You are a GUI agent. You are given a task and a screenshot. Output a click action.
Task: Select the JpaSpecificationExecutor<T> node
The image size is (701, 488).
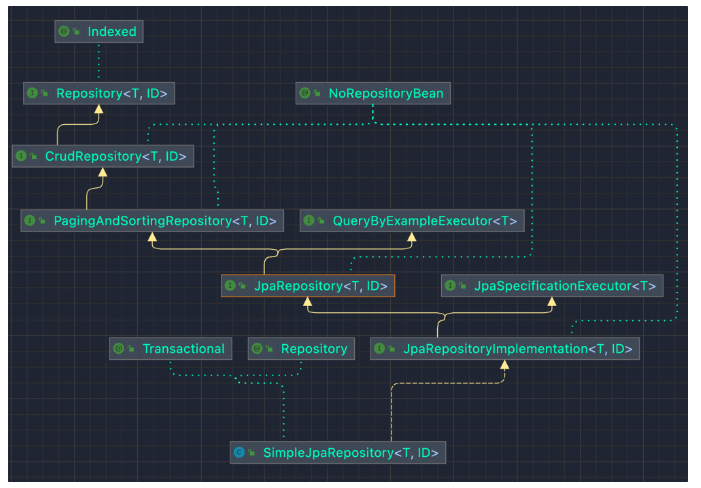click(552, 286)
